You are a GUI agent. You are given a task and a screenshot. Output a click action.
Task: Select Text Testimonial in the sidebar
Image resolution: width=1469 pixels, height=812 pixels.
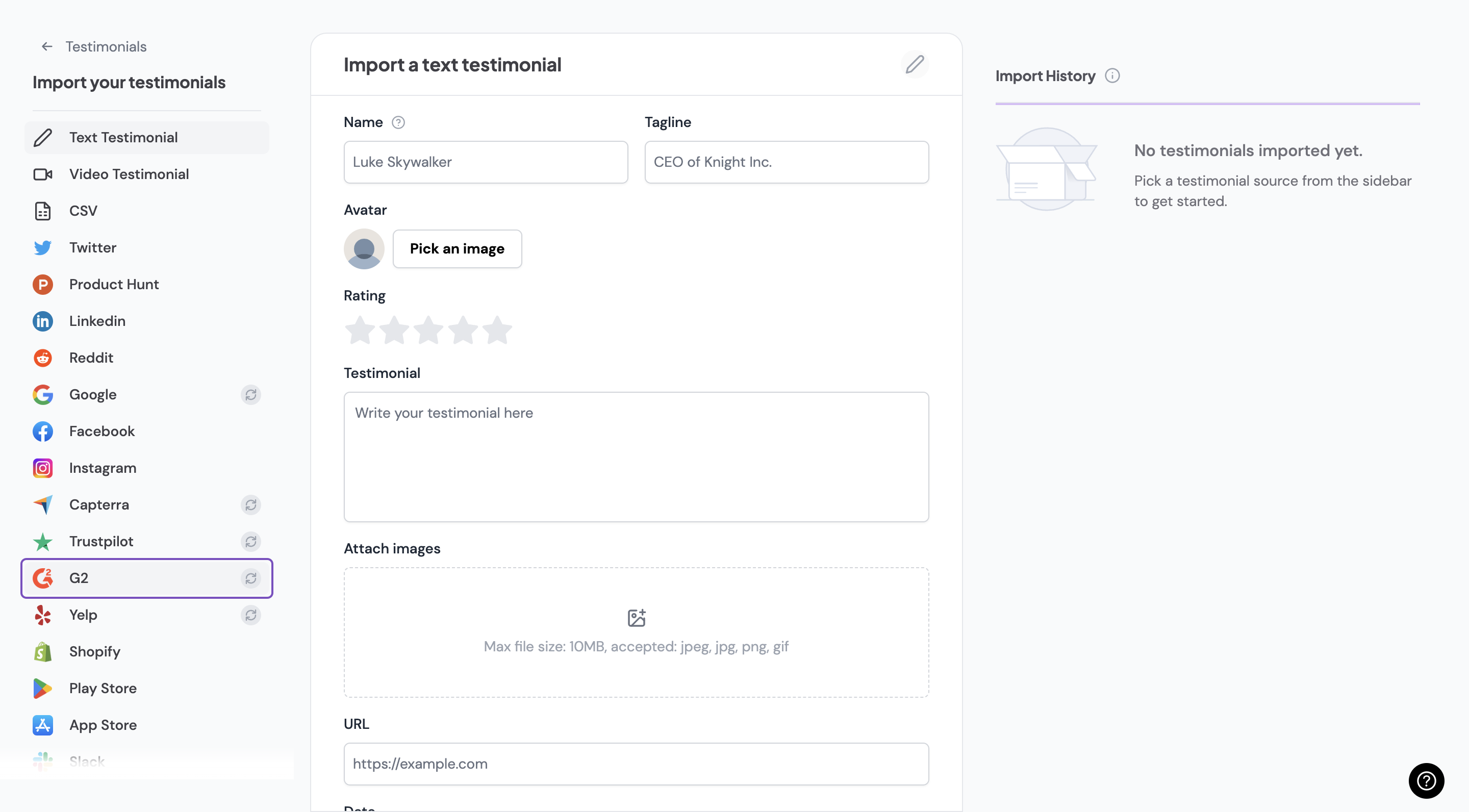(146, 137)
